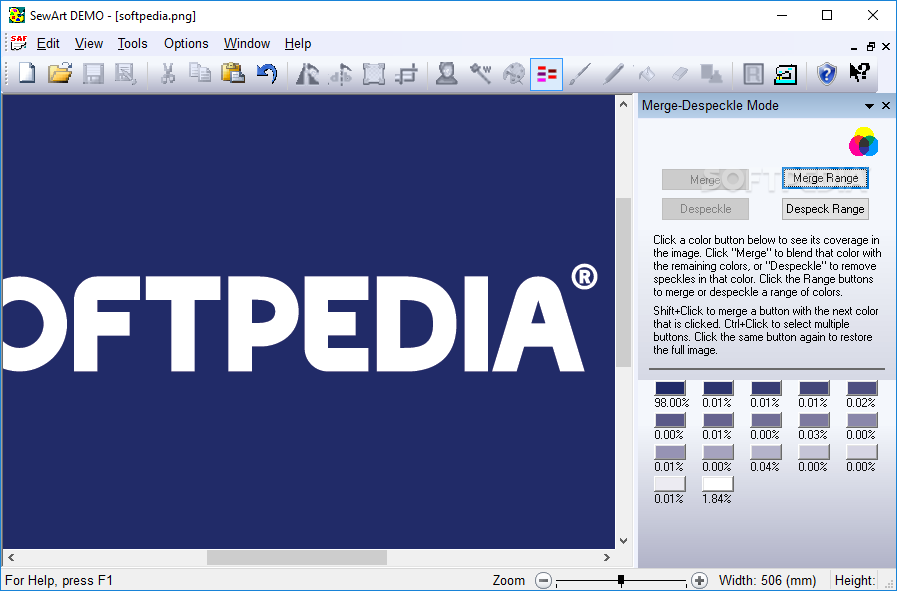Select the 1.84% white color swatch

click(717, 484)
